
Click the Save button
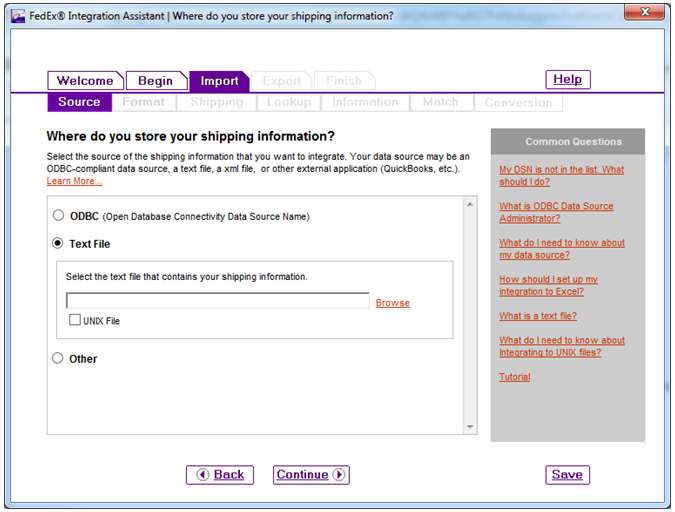tap(567, 475)
